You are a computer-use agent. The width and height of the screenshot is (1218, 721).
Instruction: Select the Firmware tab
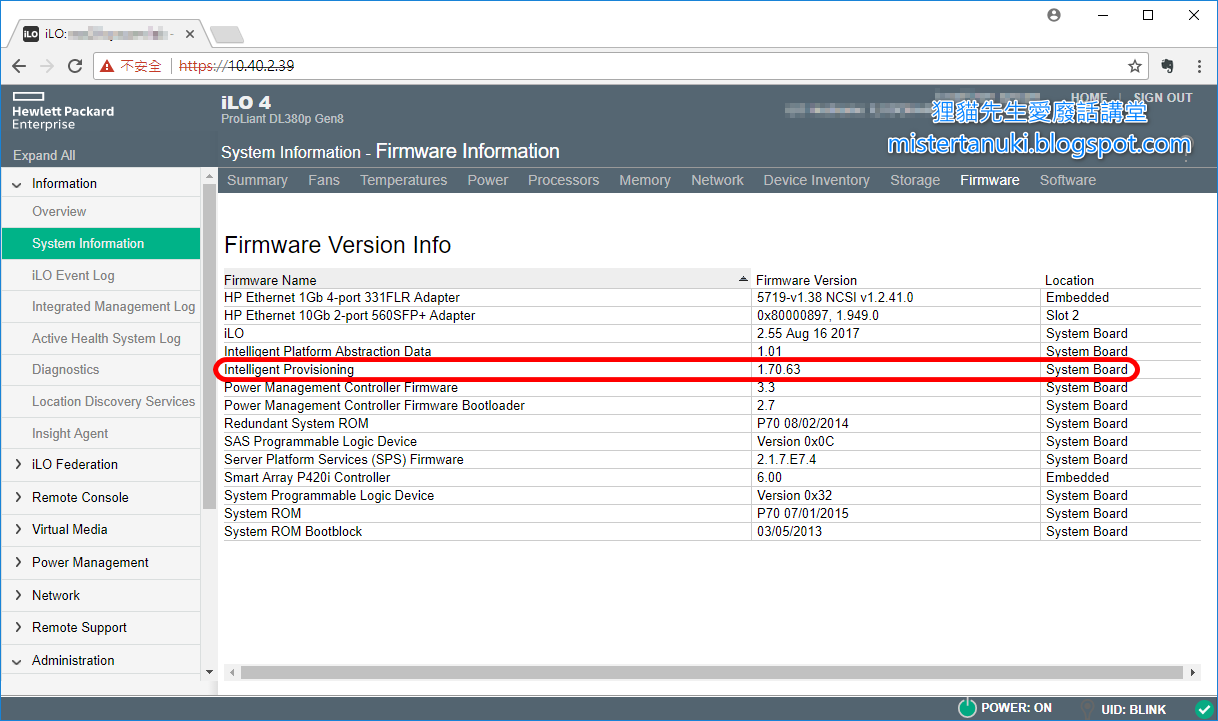[x=990, y=180]
